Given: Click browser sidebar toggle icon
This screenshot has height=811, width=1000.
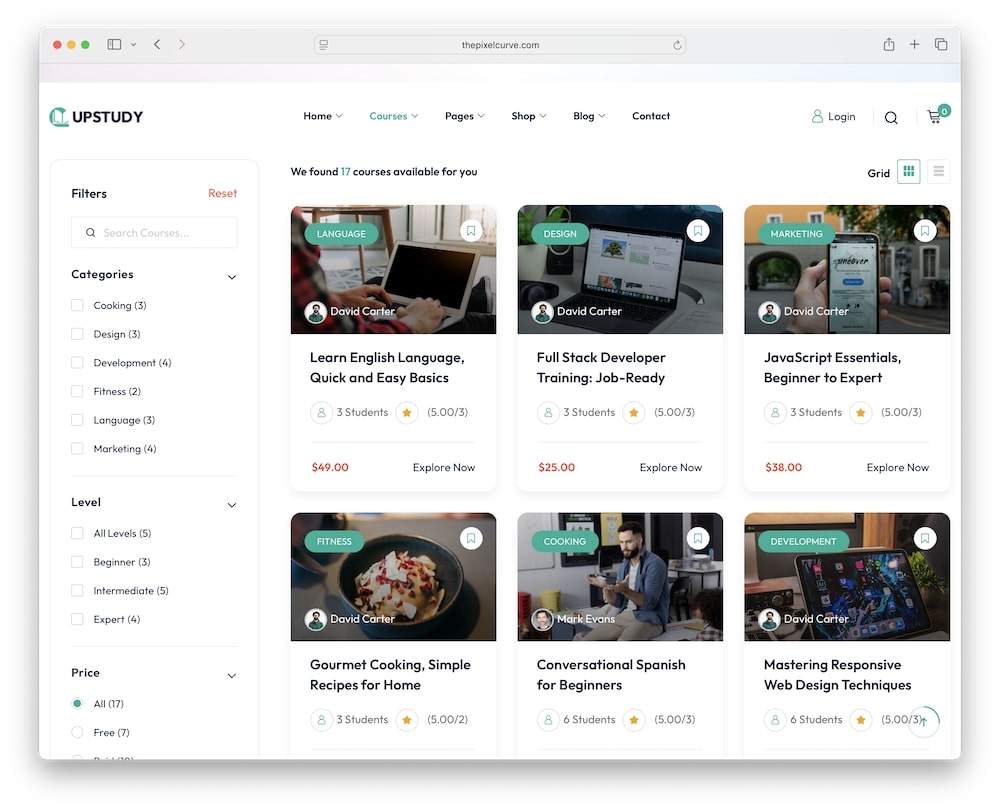Looking at the screenshot, I should coord(114,45).
